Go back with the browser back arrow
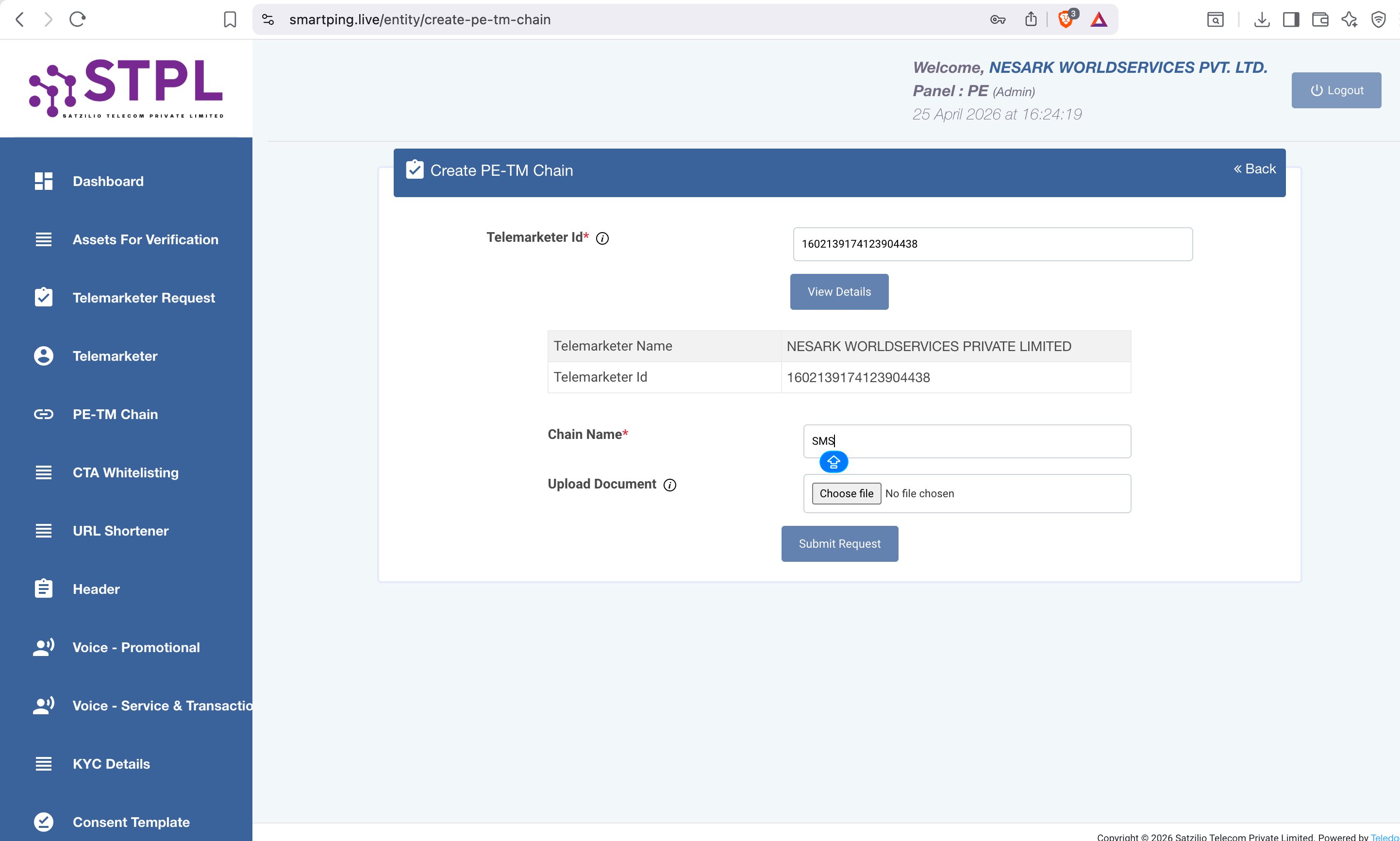Image resolution: width=1400 pixels, height=841 pixels. 20,19
